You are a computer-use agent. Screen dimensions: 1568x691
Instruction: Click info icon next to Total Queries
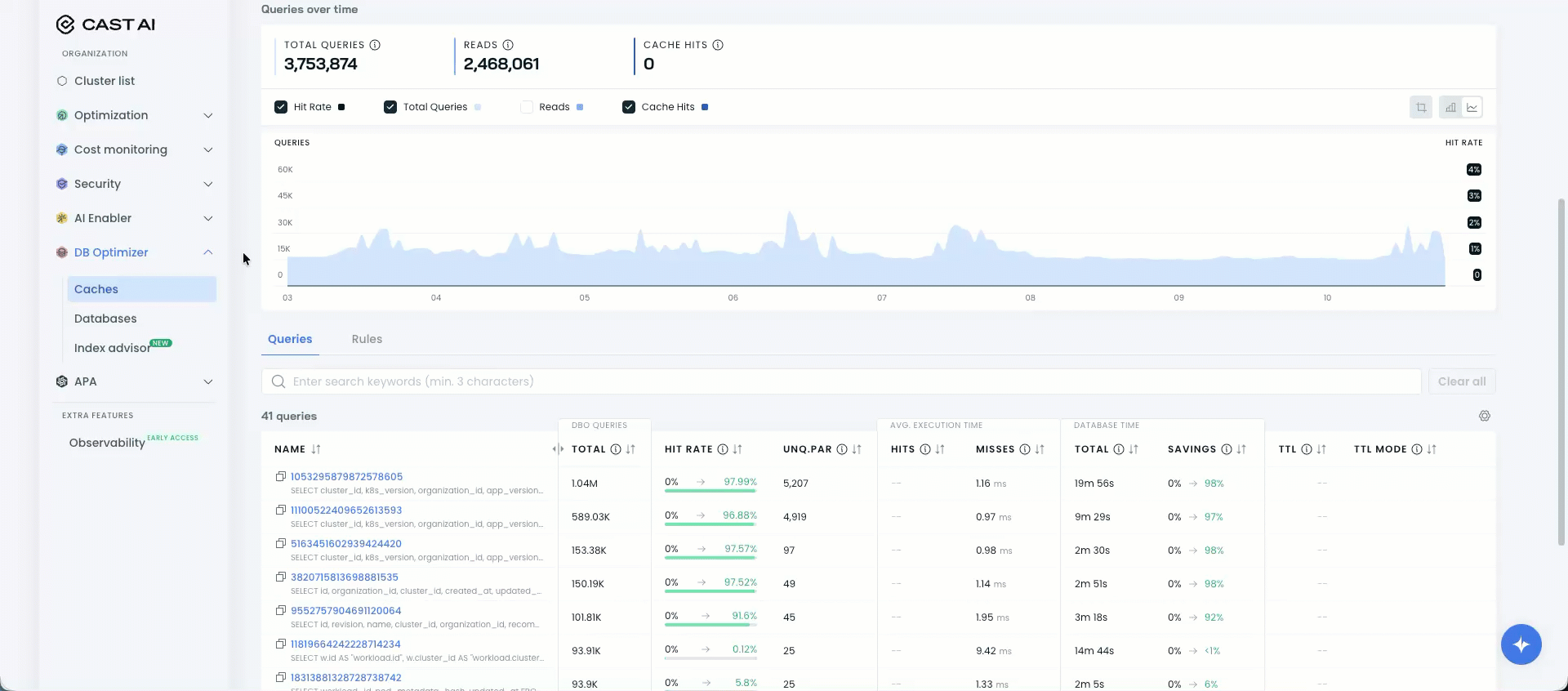pyautogui.click(x=375, y=45)
